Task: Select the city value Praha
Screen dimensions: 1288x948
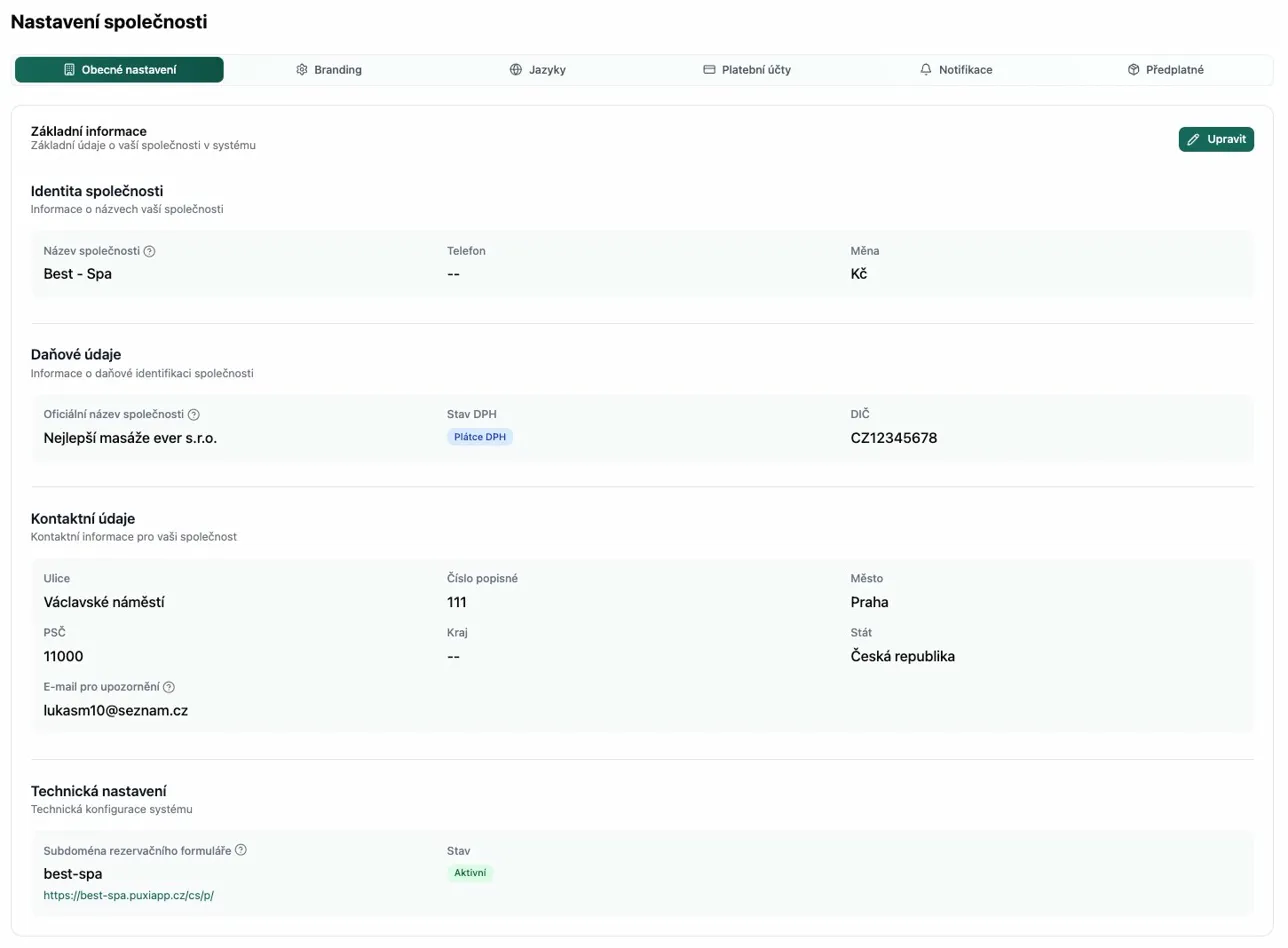Action: click(870, 602)
